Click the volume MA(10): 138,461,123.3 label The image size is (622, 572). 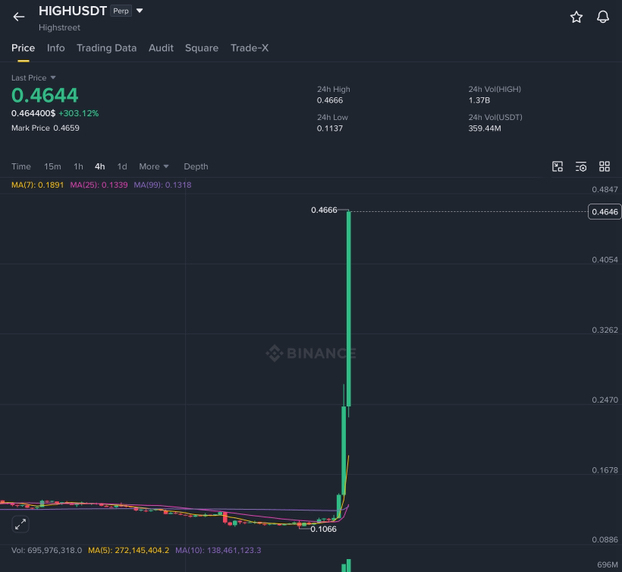tap(218, 550)
